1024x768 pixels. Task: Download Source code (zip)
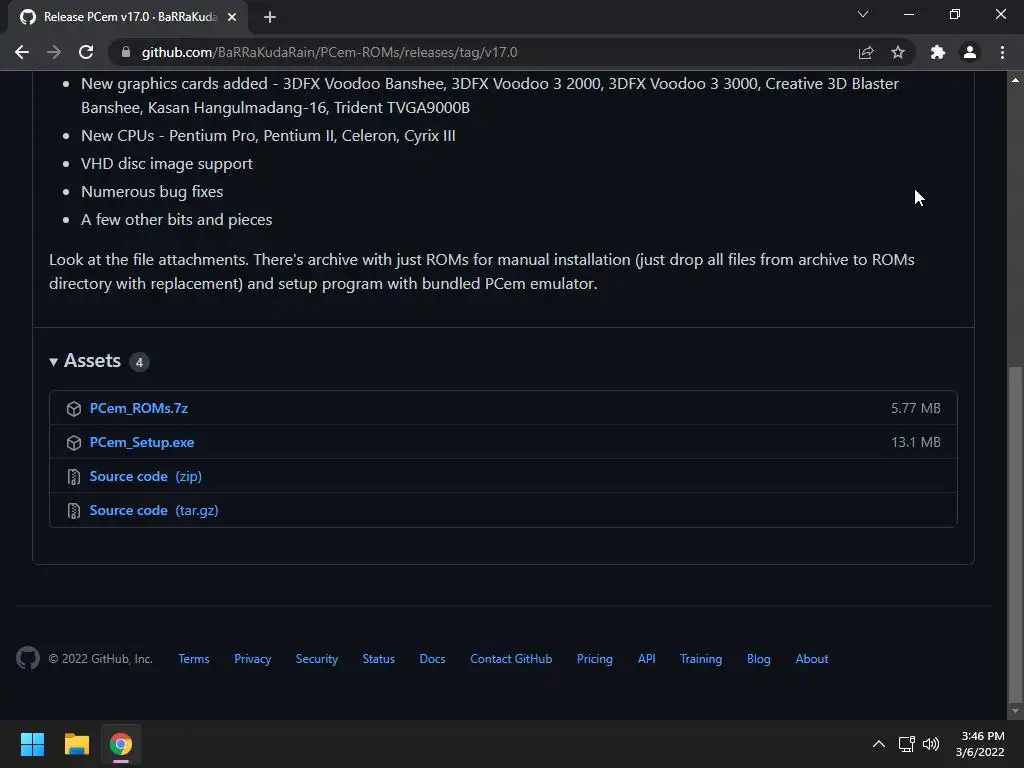pos(146,476)
